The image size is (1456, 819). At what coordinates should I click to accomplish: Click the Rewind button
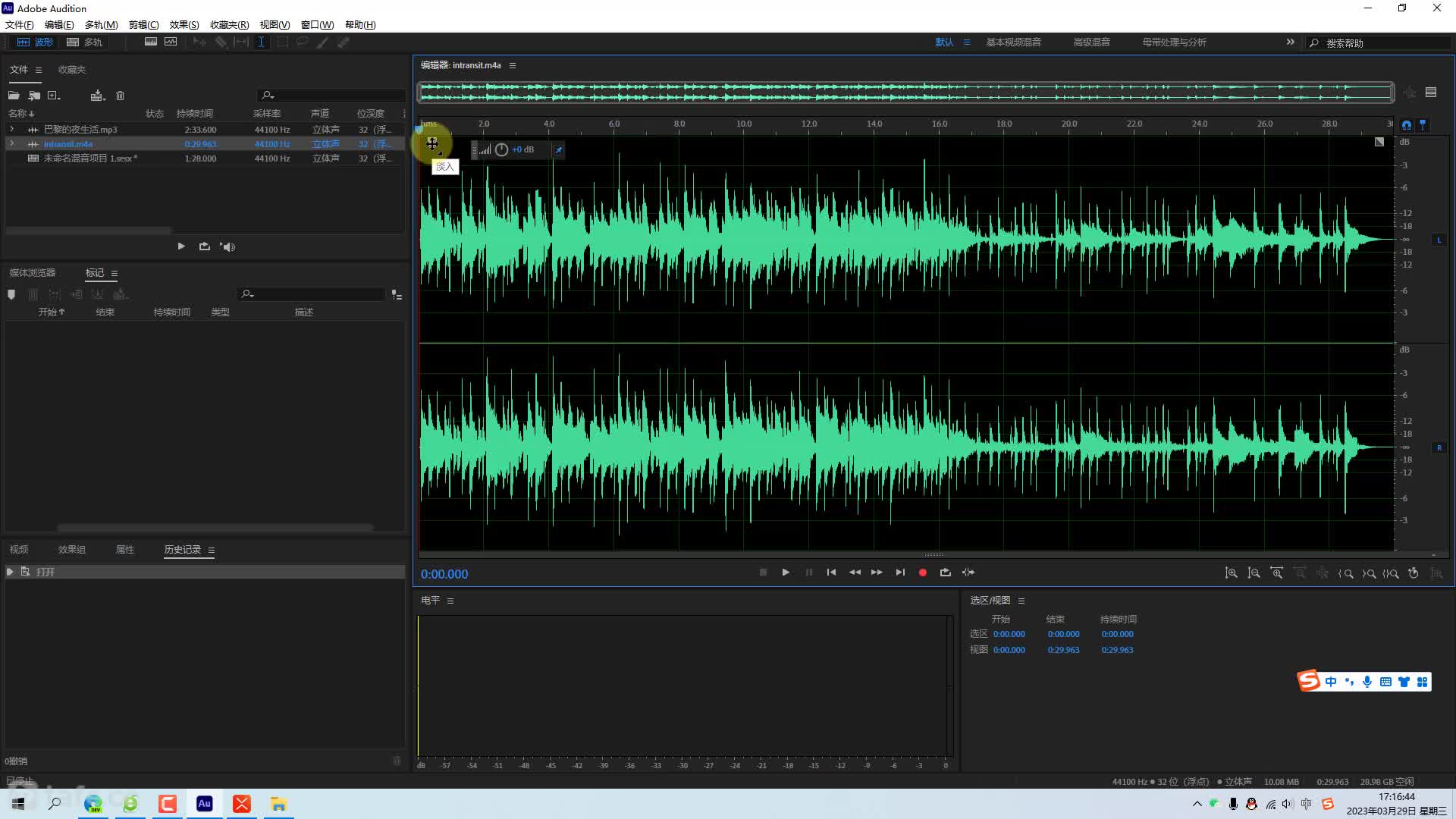click(855, 573)
